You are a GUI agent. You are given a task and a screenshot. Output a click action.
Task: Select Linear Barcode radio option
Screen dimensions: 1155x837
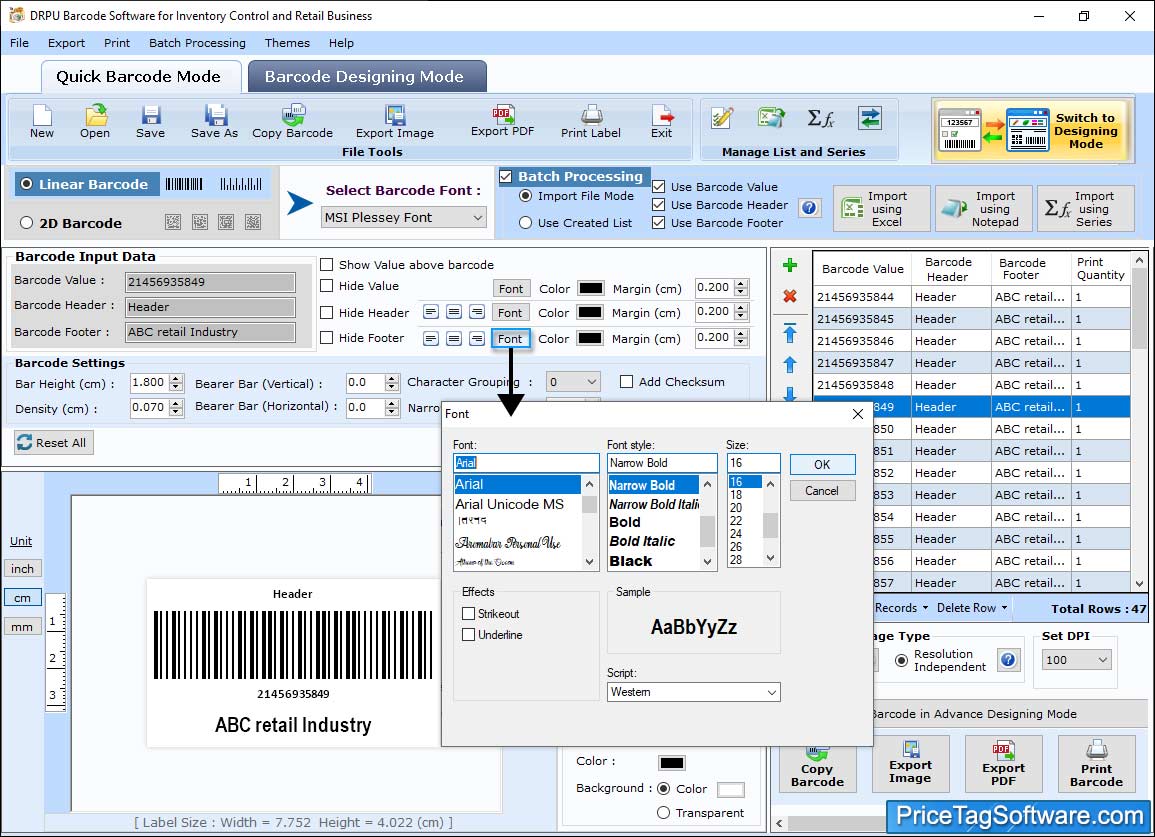pos(27,184)
